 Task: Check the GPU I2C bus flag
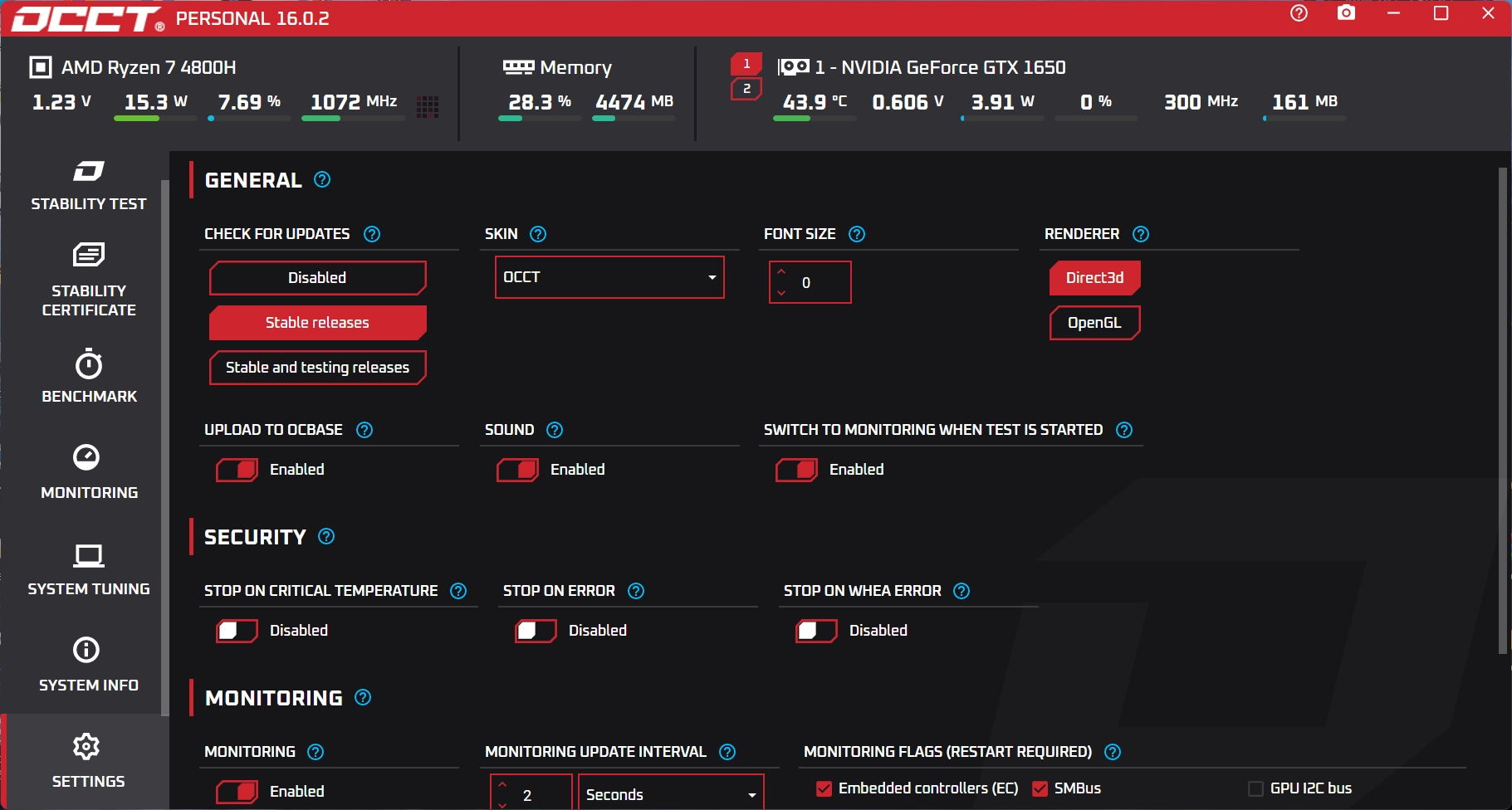pos(1255,788)
